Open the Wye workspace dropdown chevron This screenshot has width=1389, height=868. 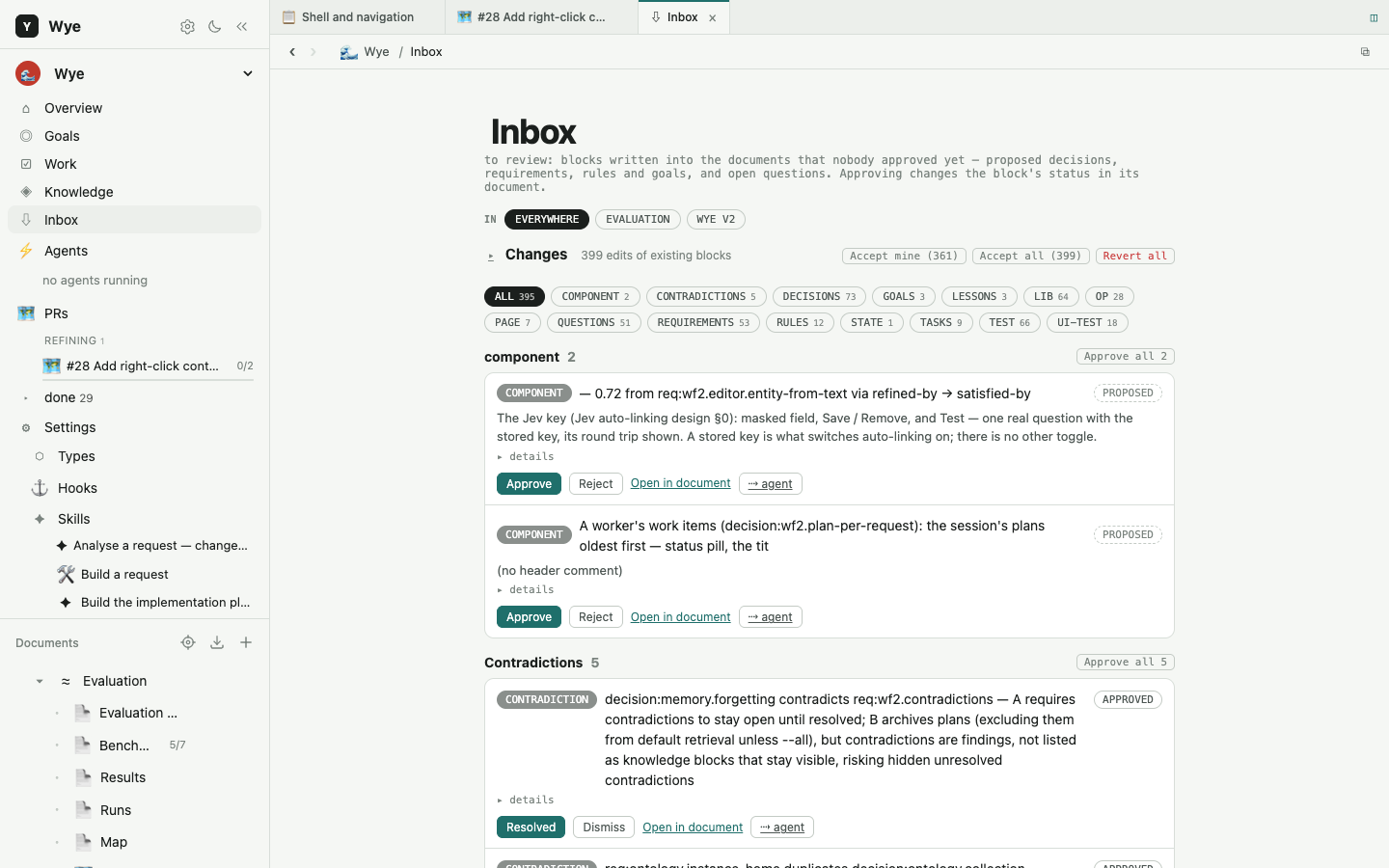248,74
